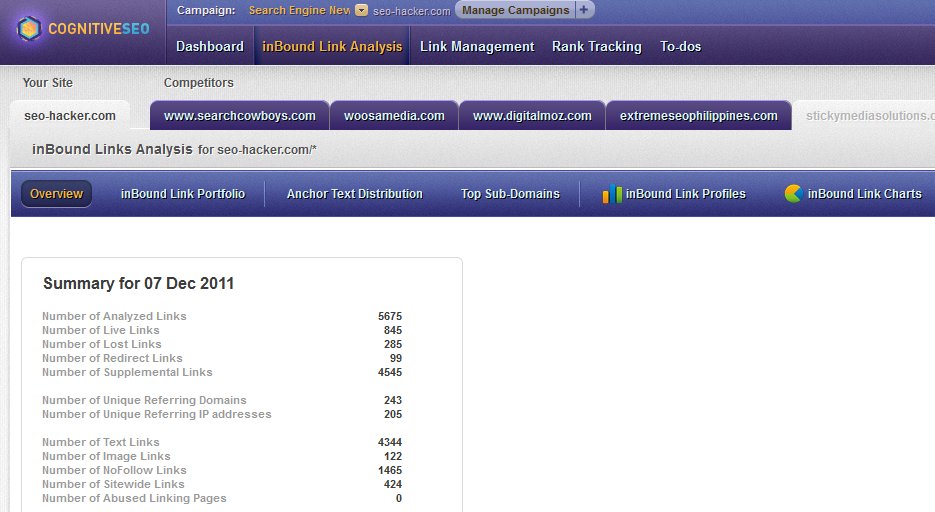
Task: Open Top Sub-Domains view
Action: click(510, 194)
